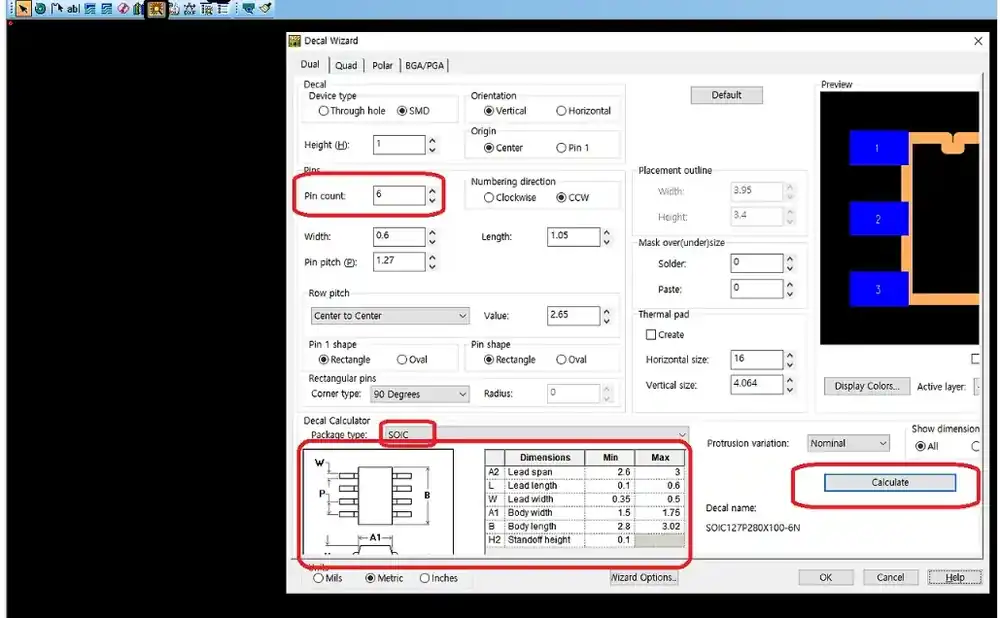Click the Default button

pyautogui.click(x=726, y=95)
